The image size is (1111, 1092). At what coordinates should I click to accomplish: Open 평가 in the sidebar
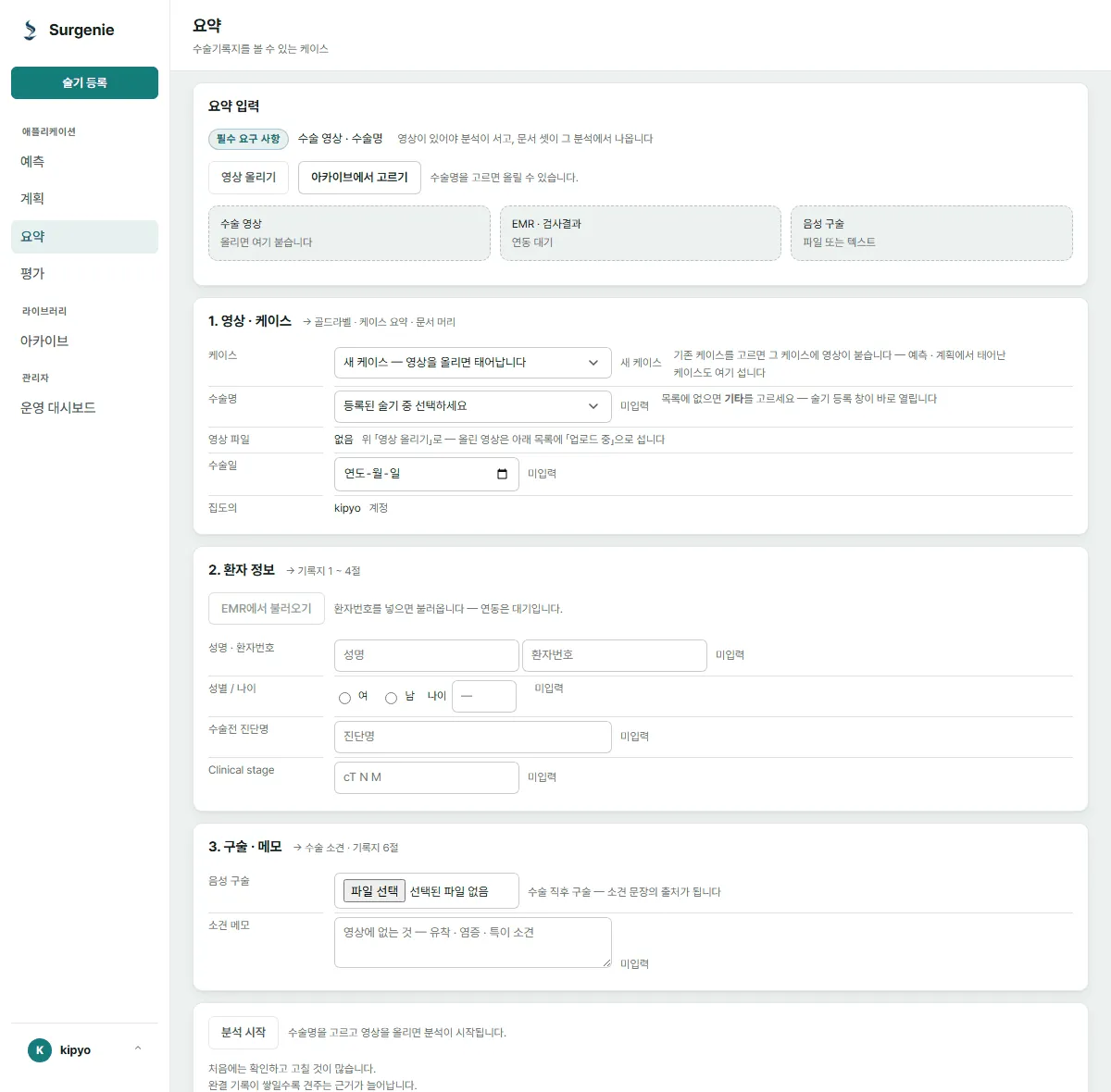[84, 274]
